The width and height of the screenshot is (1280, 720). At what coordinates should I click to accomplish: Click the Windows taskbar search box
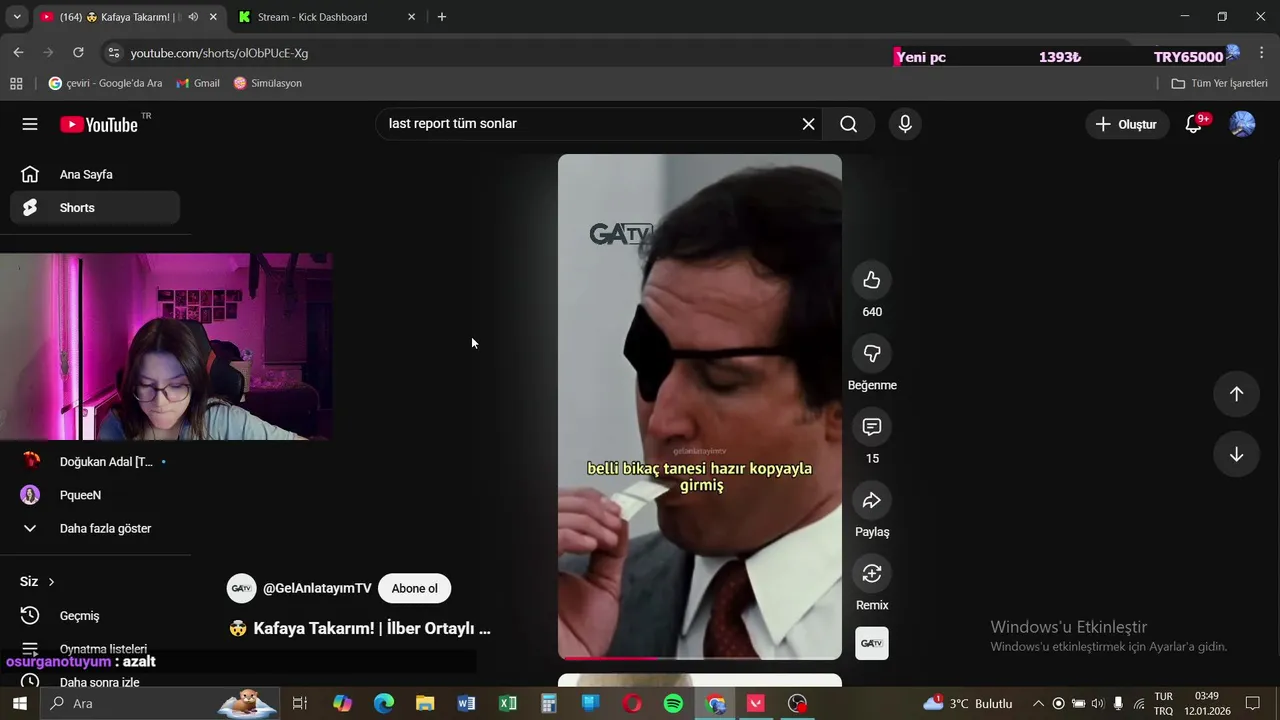click(160, 703)
